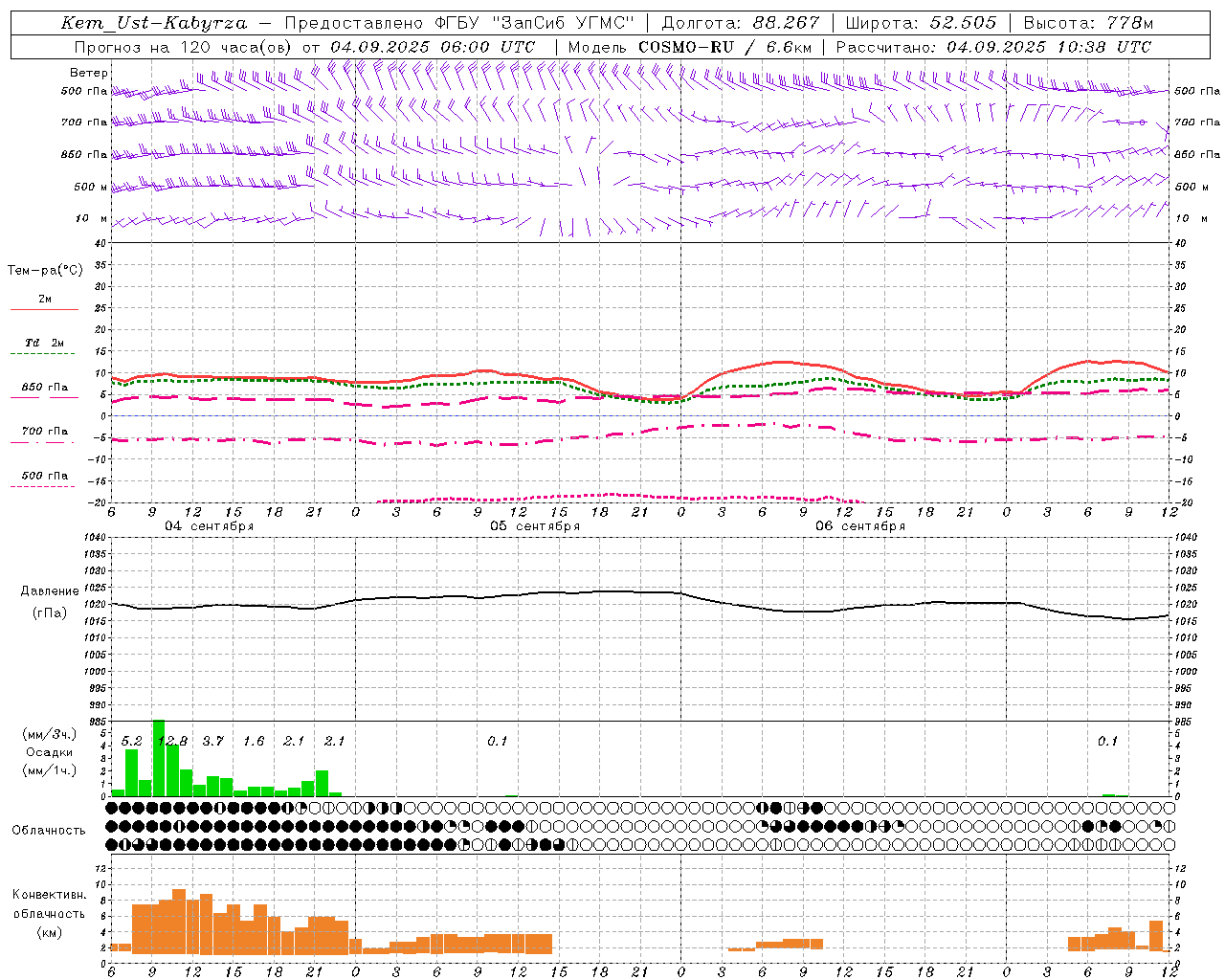Click the (км) unit under convective cloudiness
The width and height of the screenshot is (1225, 980).
point(49,932)
